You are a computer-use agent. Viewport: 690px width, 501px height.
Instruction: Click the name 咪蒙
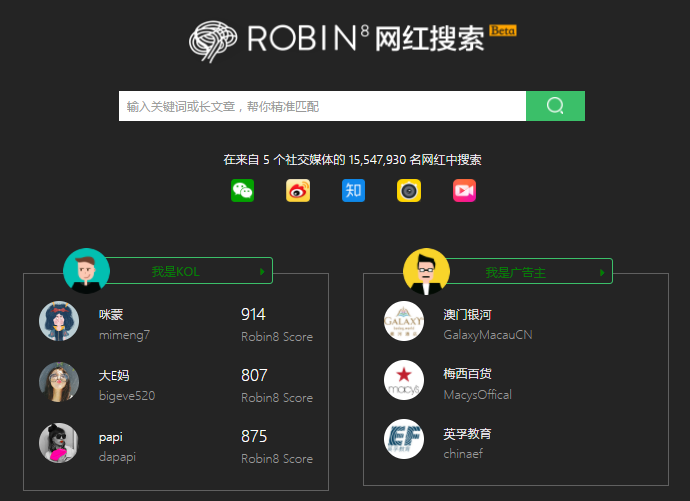(x=111, y=314)
